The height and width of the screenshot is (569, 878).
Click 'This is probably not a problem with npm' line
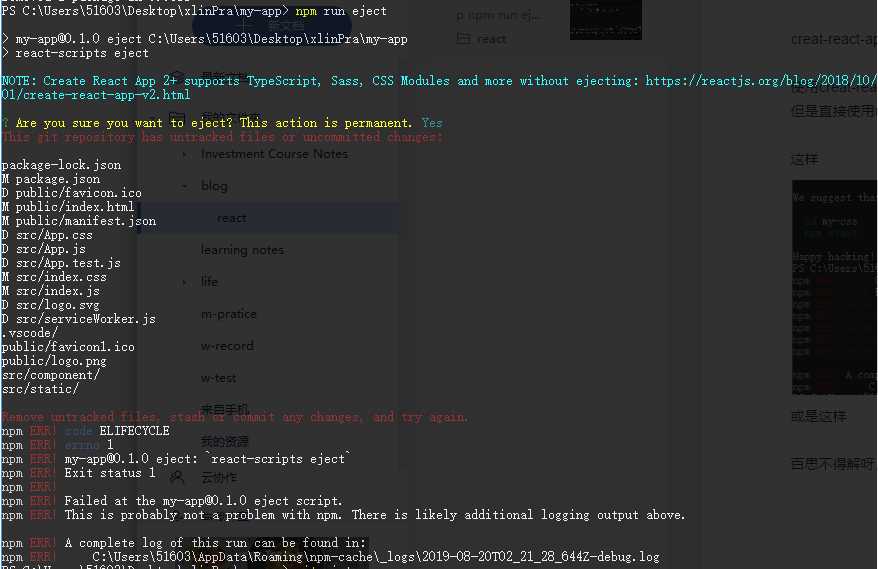(x=375, y=515)
